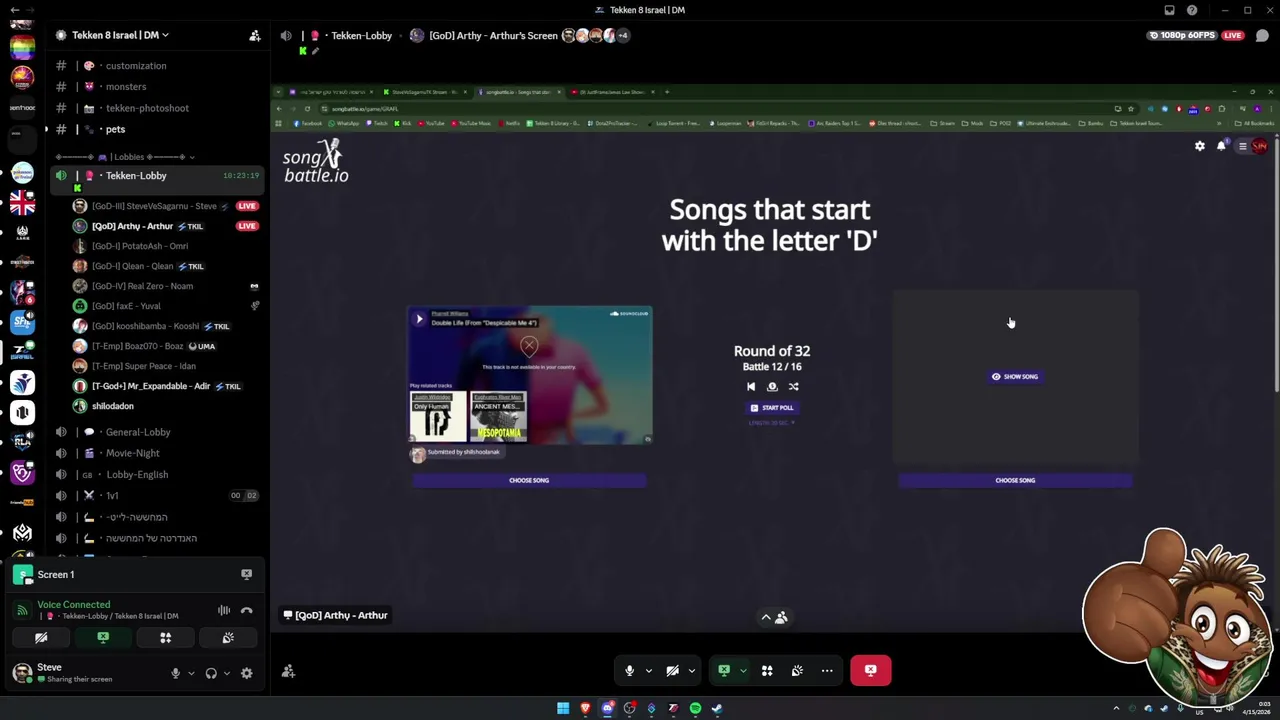Select user shilodadon in voice list
Image resolution: width=1280 pixels, height=720 pixels.
pyautogui.click(x=112, y=406)
